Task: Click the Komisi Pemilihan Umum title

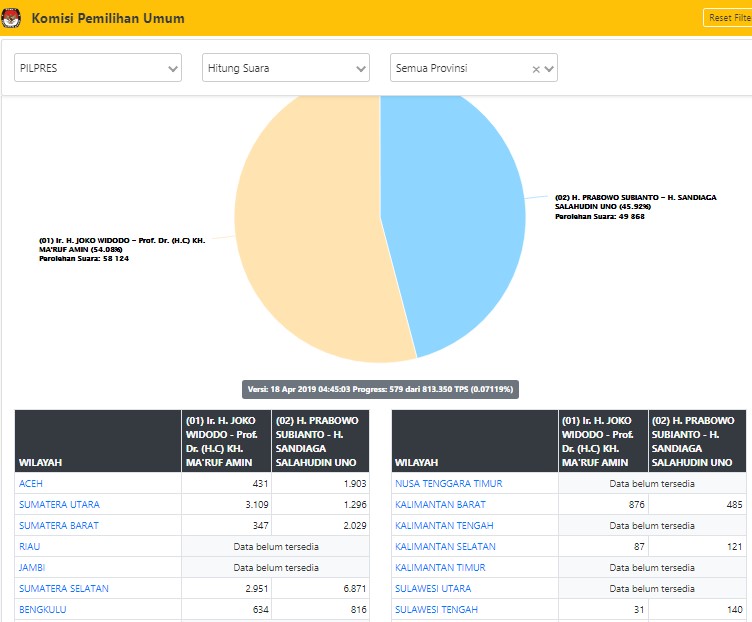Action: [x=108, y=18]
